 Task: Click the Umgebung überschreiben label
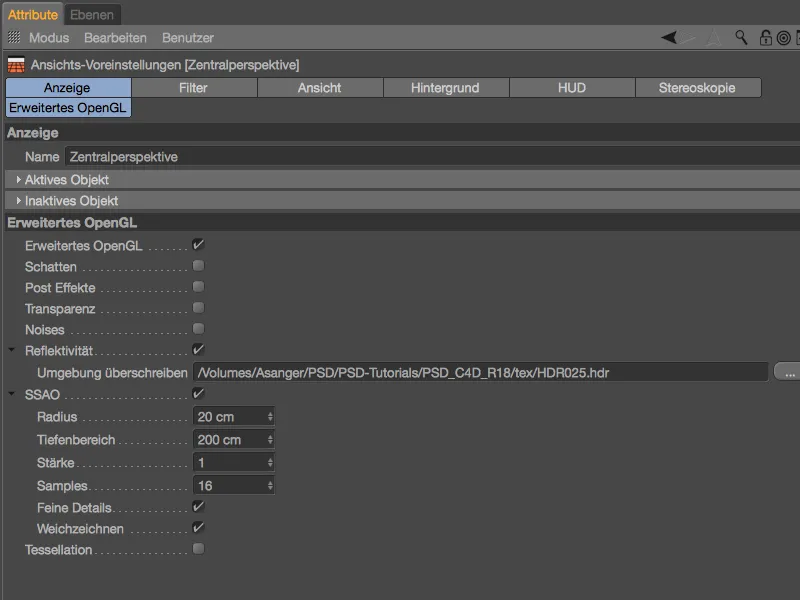click(x=112, y=373)
